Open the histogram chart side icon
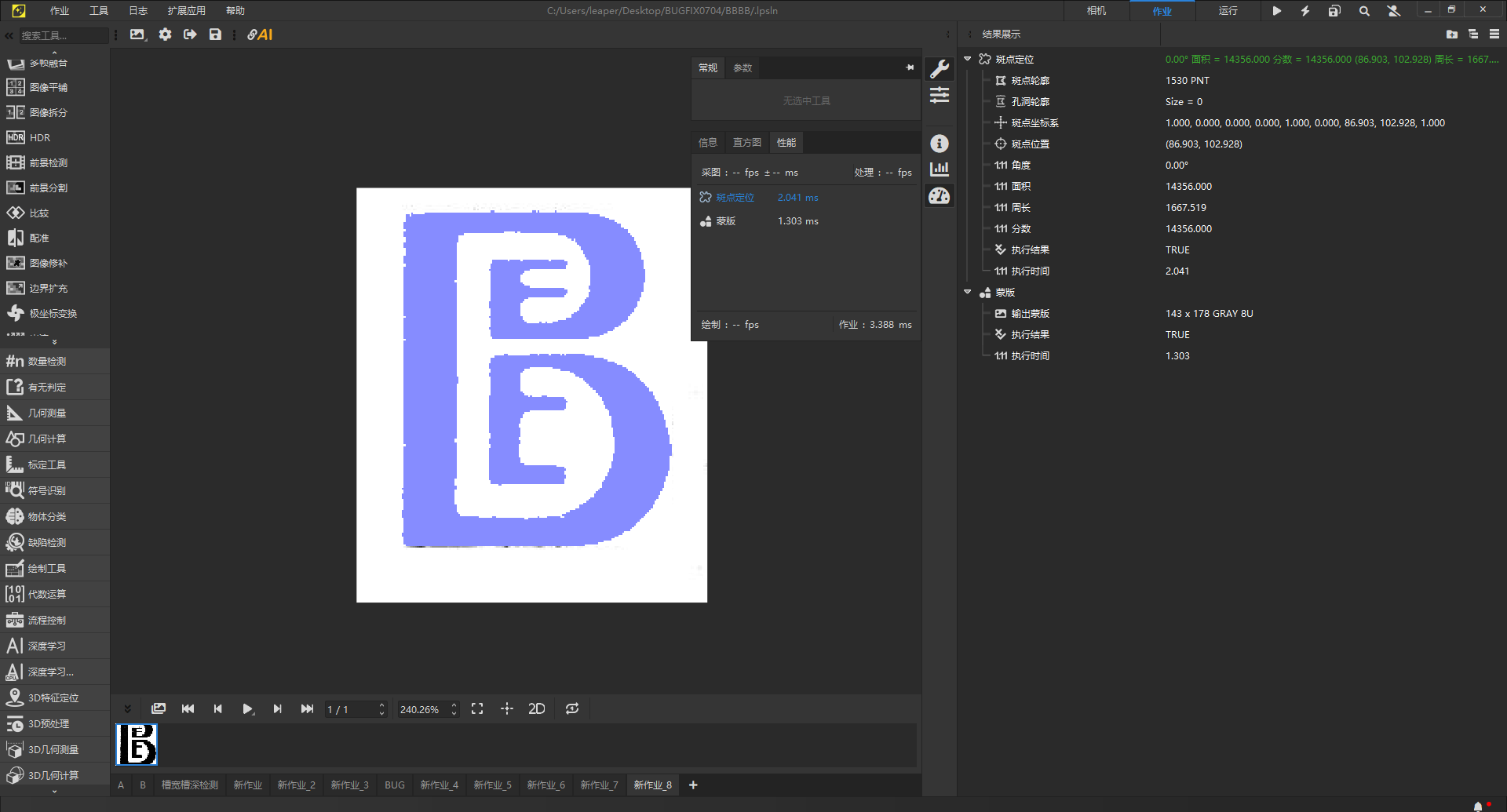Viewport: 1507px width, 812px height. 940,169
